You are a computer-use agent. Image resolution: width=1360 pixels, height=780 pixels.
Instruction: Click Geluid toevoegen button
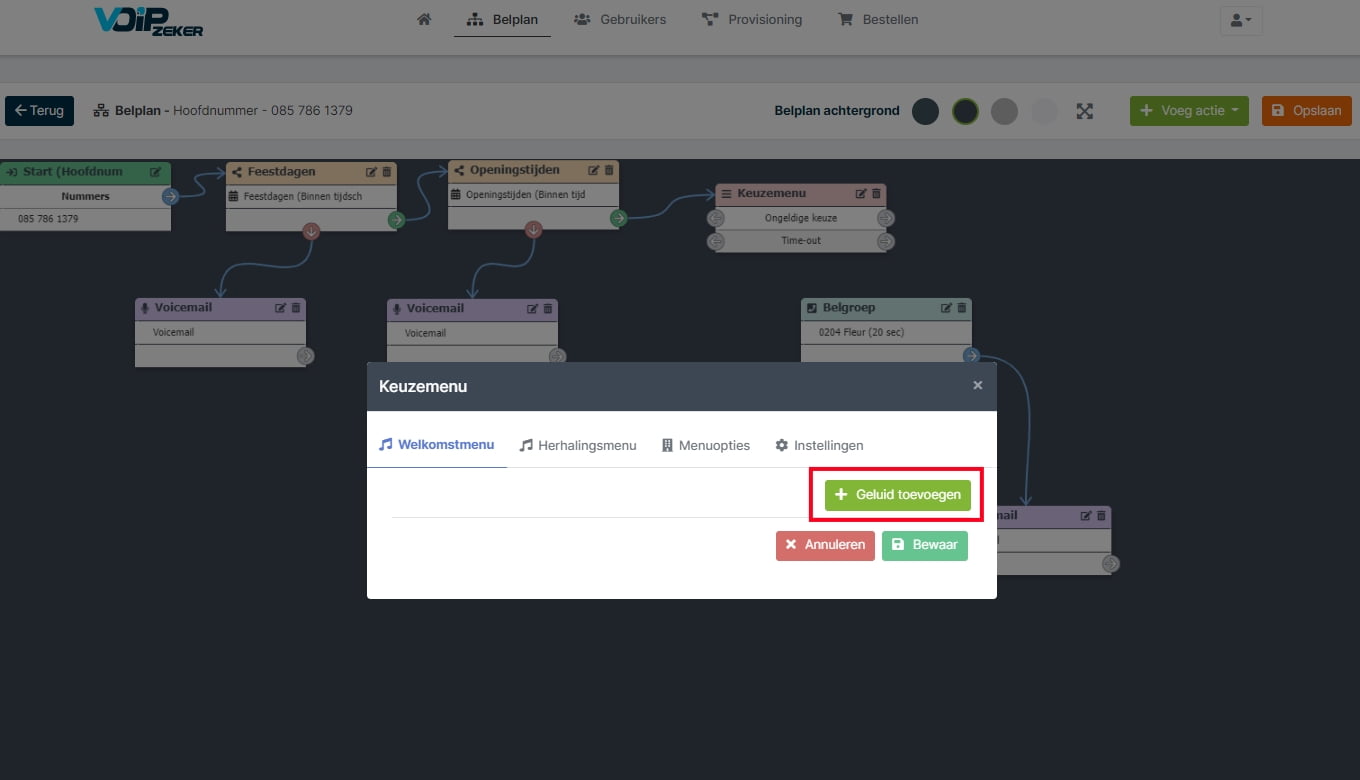(898, 494)
